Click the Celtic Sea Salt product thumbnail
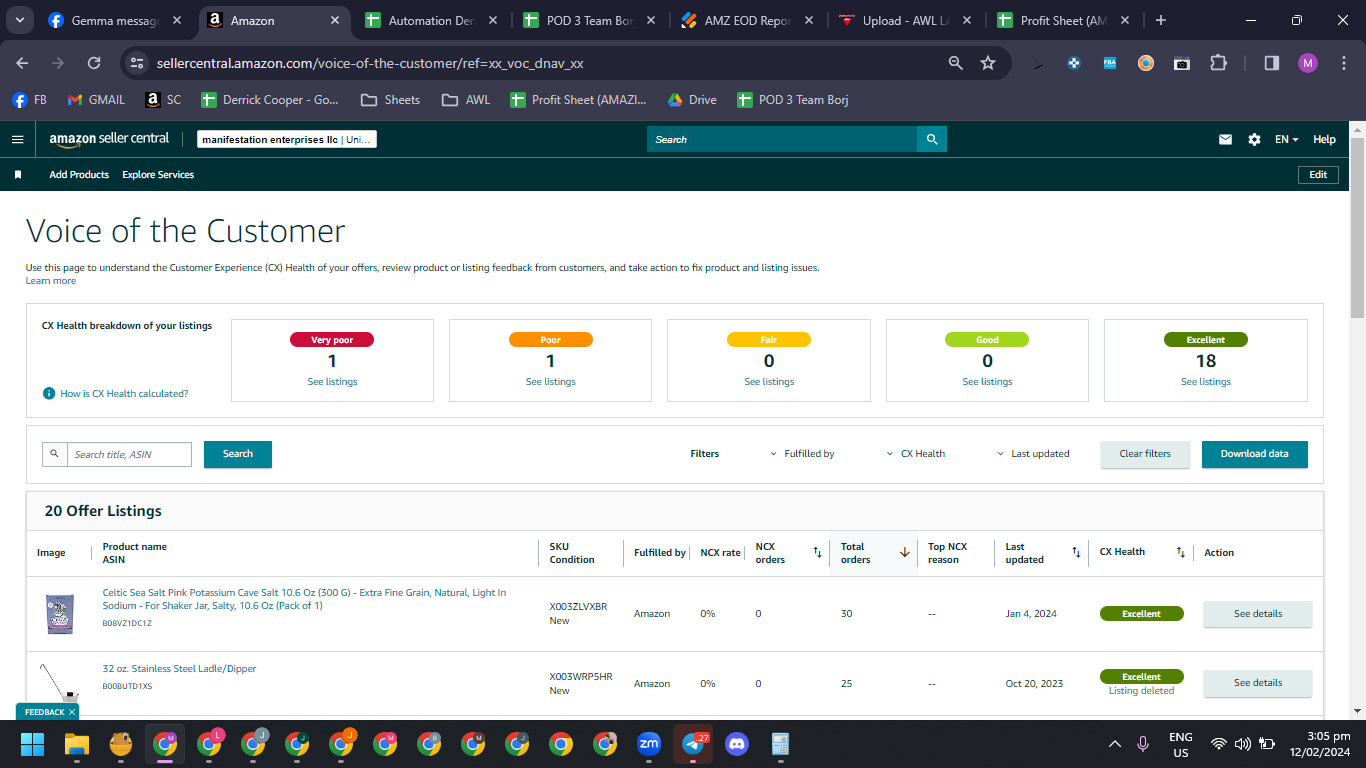Image resolution: width=1366 pixels, height=768 pixels. tap(59, 614)
